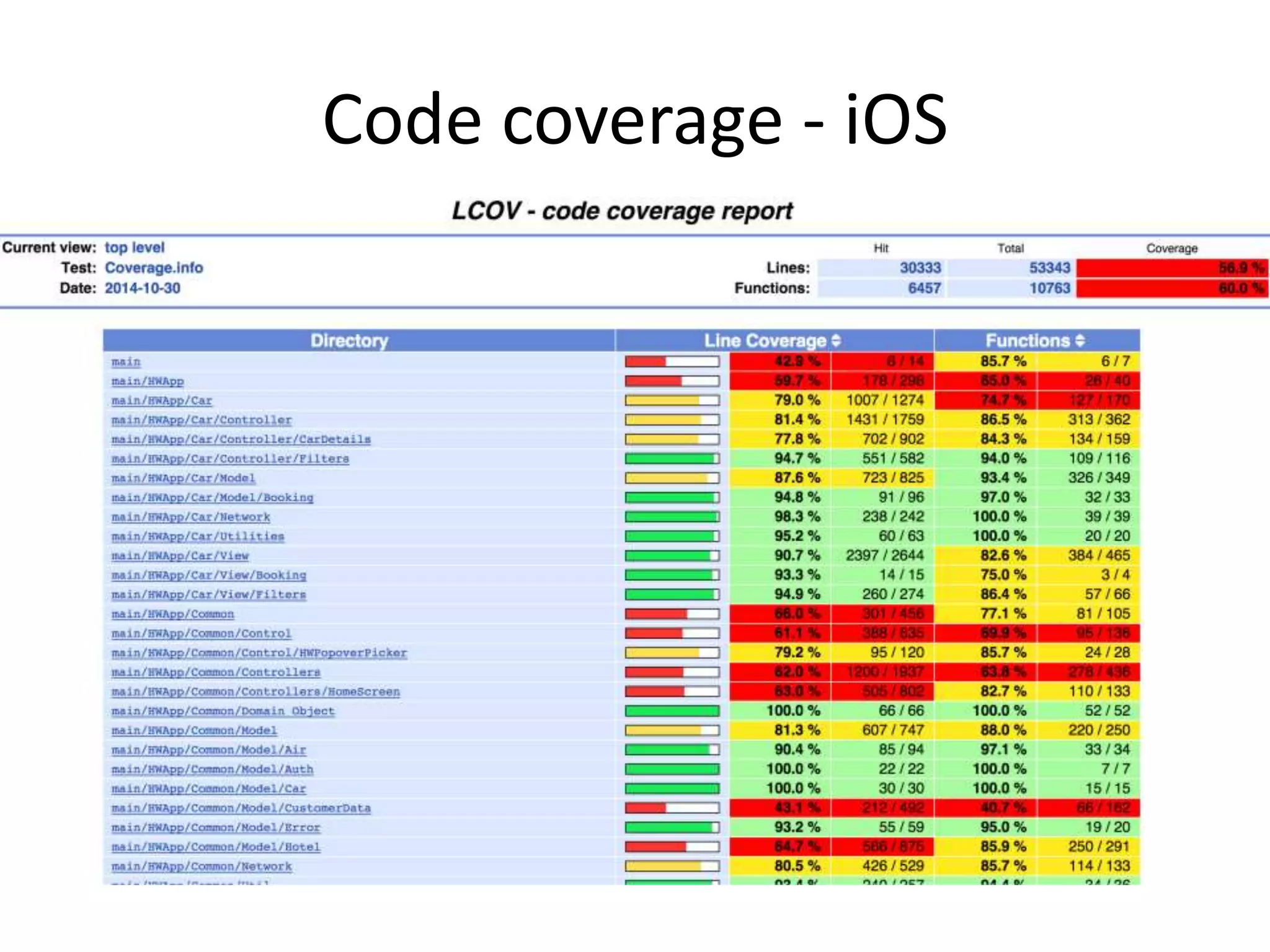Open main/HWApp/Car/Model link
Screen dimensions: 1270x952
(x=184, y=478)
